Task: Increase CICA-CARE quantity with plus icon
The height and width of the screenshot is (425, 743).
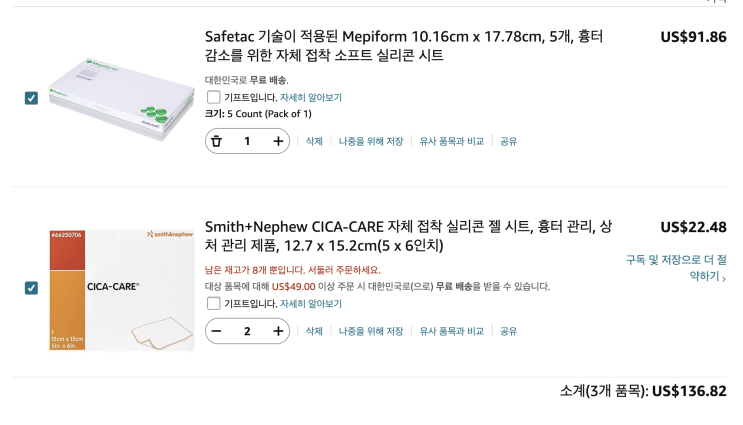Action: 278,331
